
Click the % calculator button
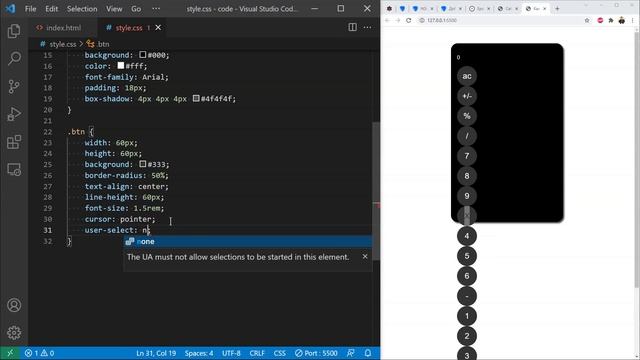tap(467, 116)
